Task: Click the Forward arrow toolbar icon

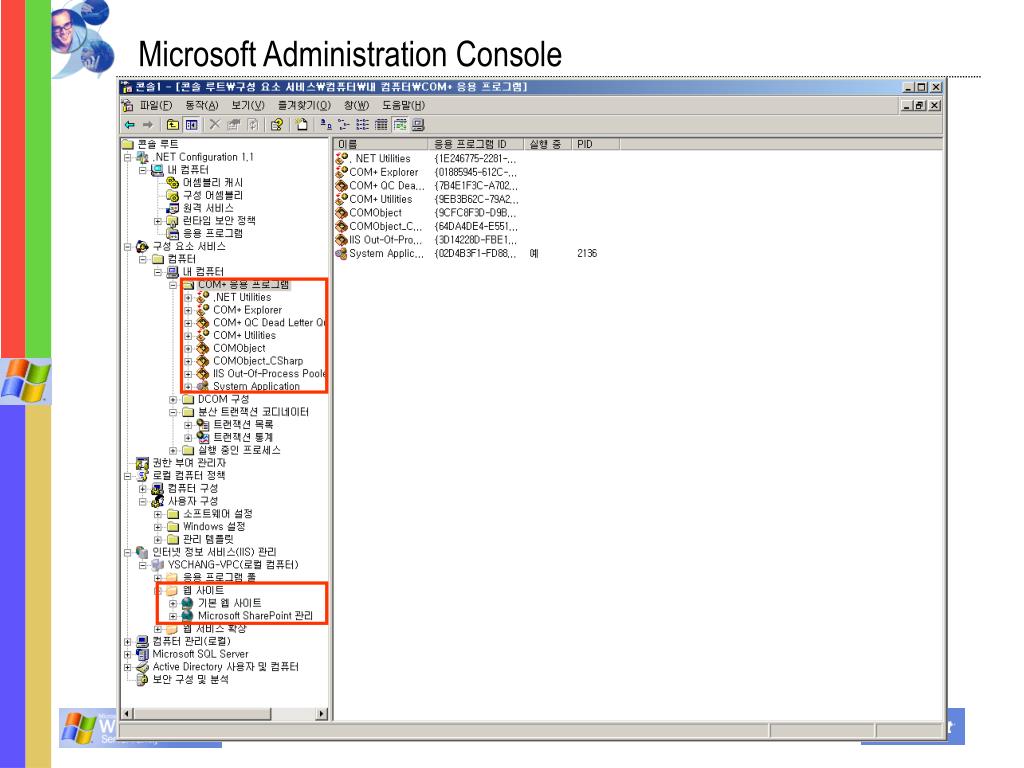Action: (148, 125)
